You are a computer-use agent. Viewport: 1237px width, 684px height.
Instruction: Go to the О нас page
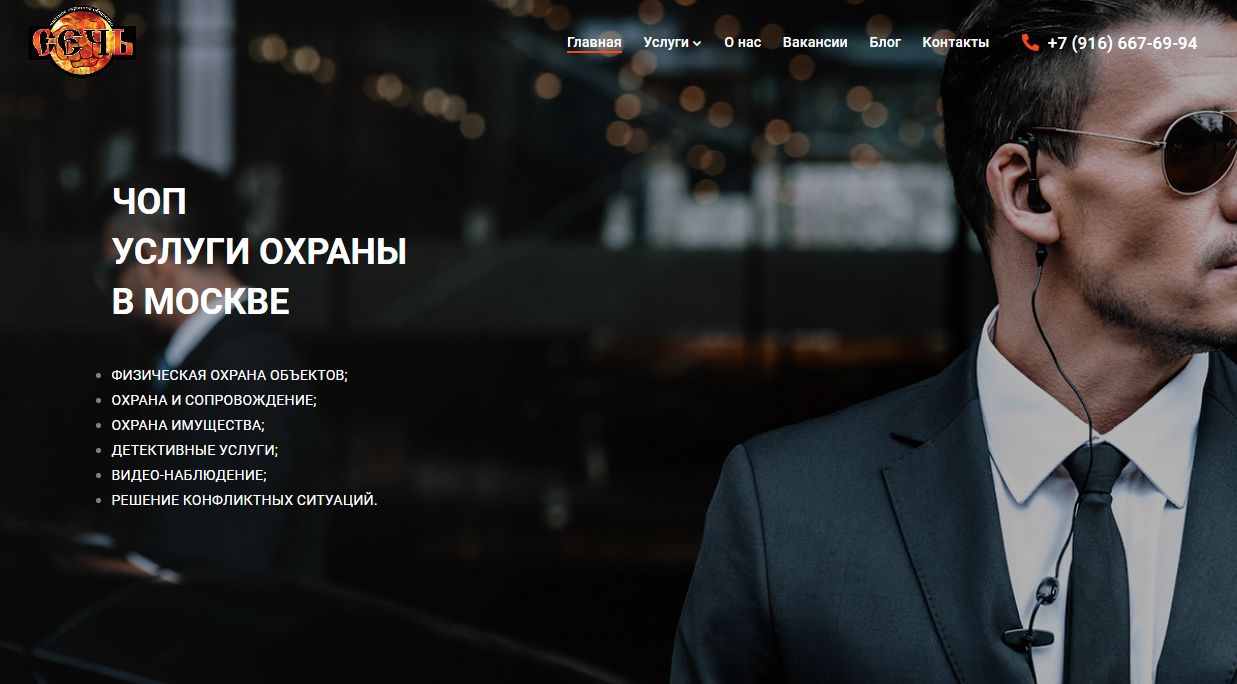pyautogui.click(x=742, y=42)
